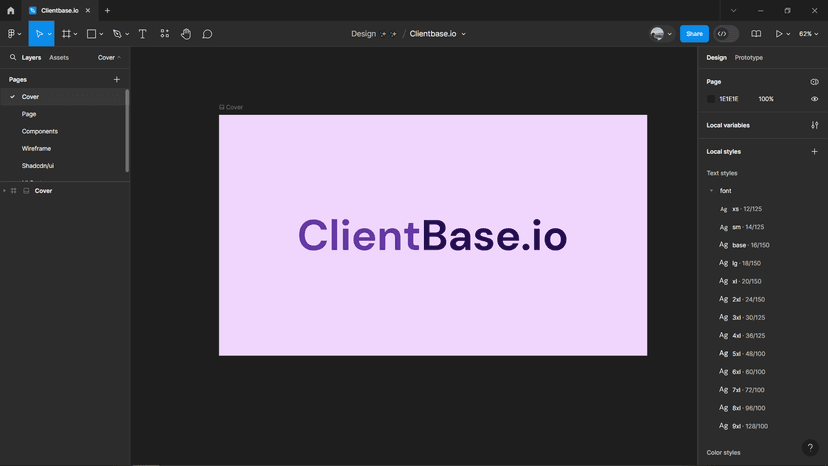The image size is (828, 466).
Task: Switch to the Assets tab
Action: [x=59, y=58]
